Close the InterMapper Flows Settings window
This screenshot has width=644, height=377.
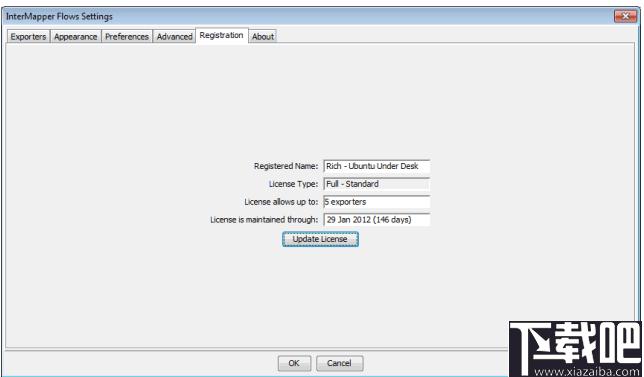626,16
